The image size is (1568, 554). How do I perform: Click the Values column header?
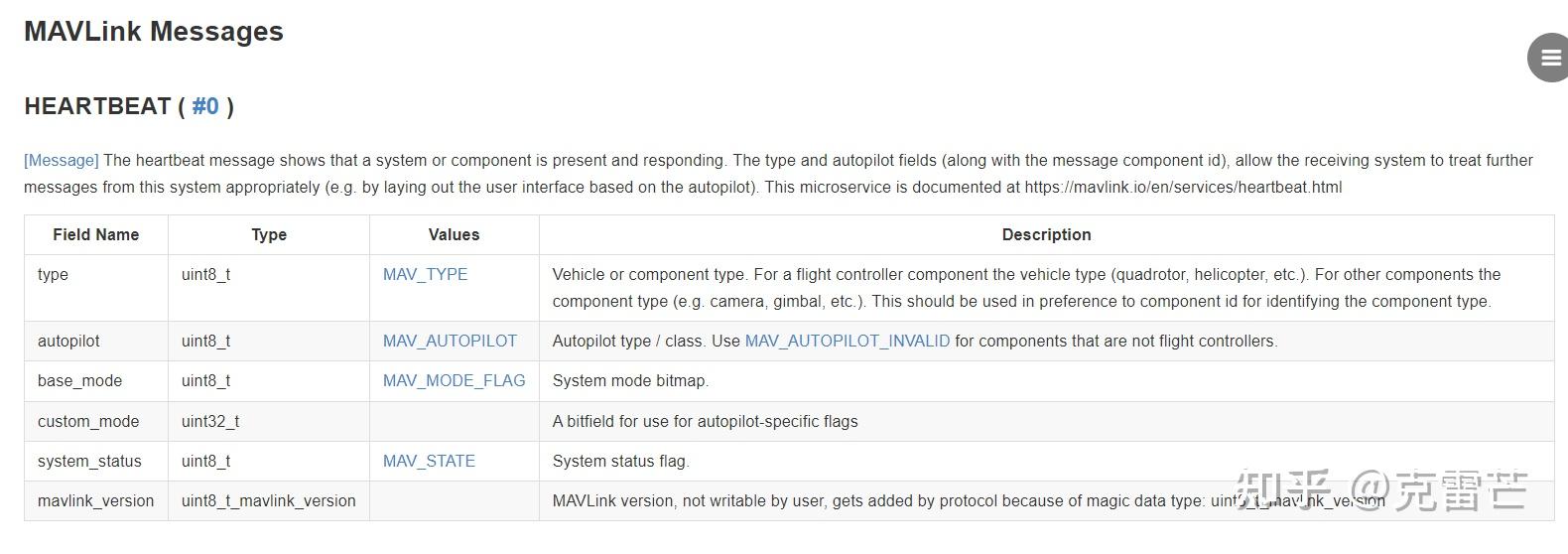point(454,234)
